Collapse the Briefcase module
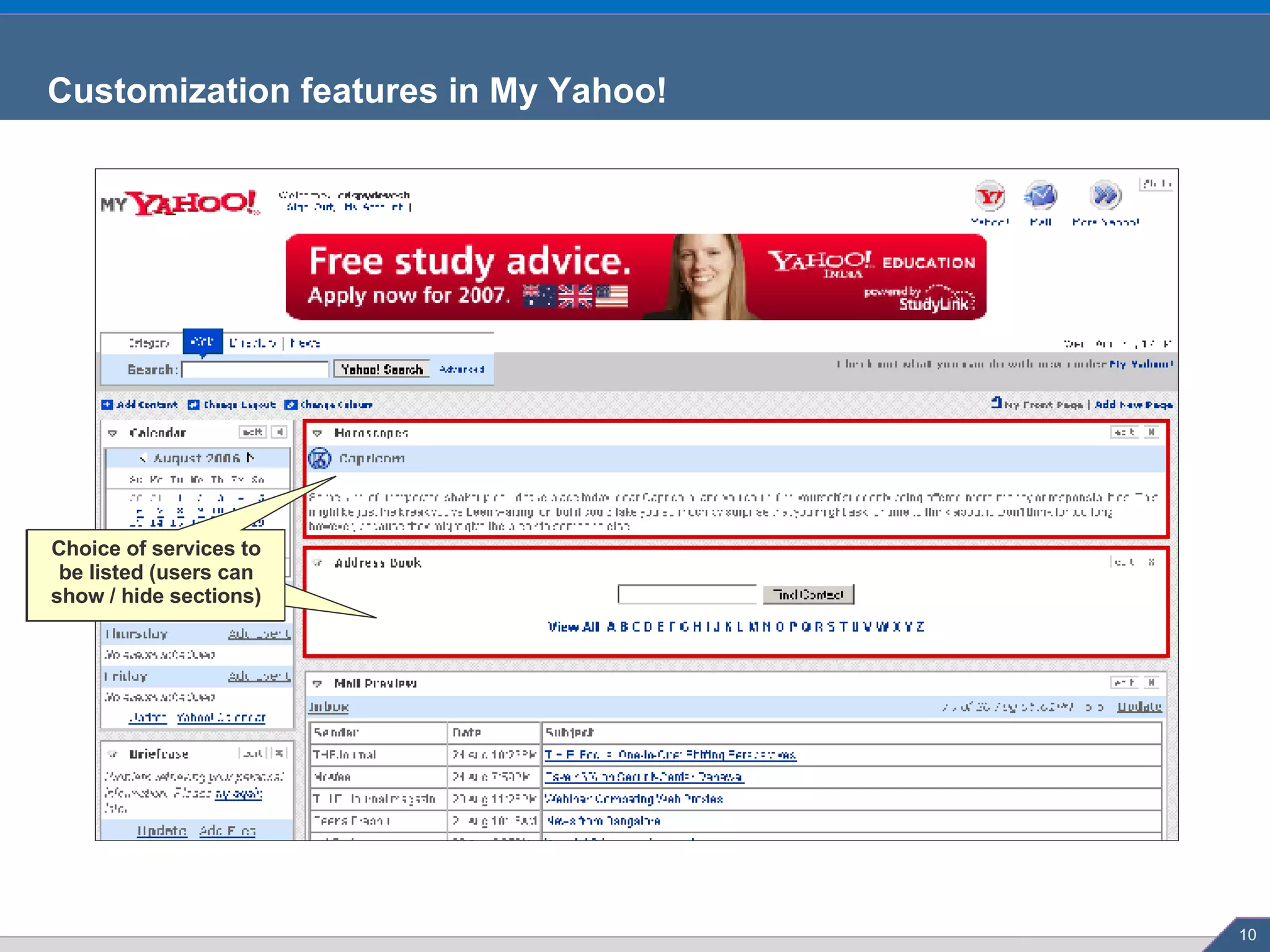This screenshot has width=1270, height=952. 113,754
